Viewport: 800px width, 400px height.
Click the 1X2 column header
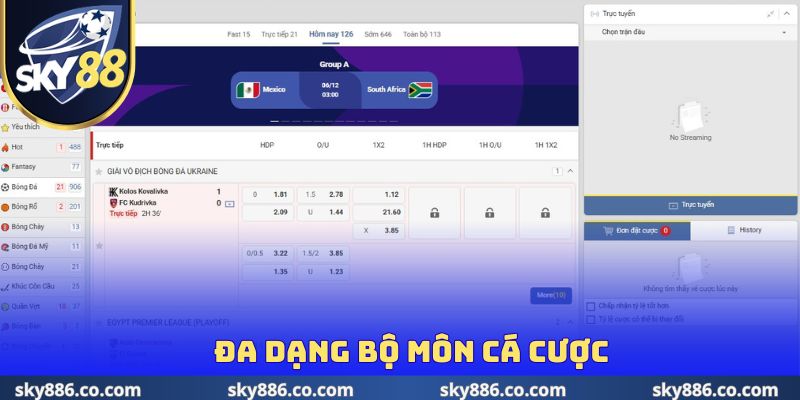(379, 145)
